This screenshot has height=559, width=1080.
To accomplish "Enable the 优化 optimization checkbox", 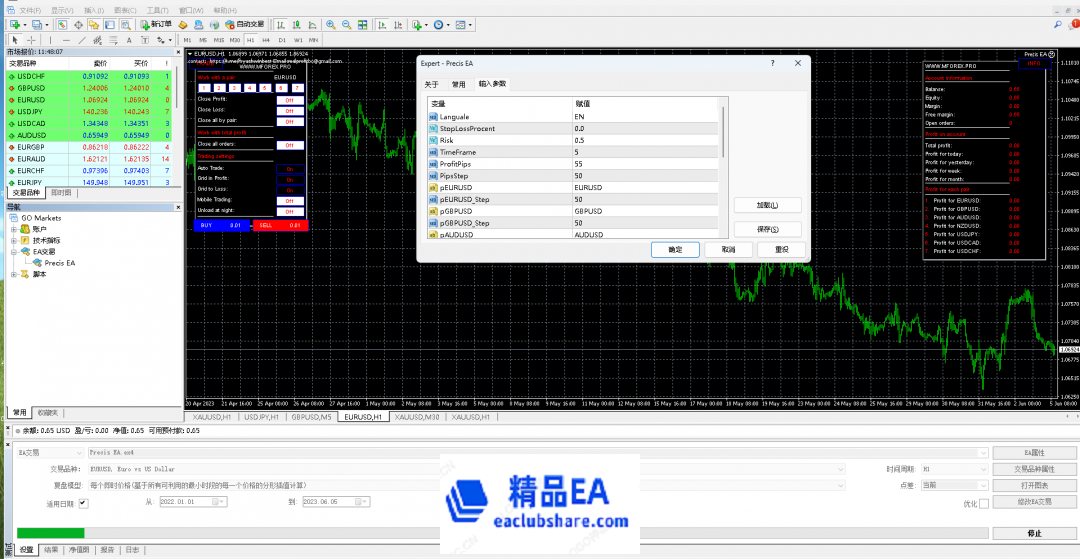I will [983, 503].
